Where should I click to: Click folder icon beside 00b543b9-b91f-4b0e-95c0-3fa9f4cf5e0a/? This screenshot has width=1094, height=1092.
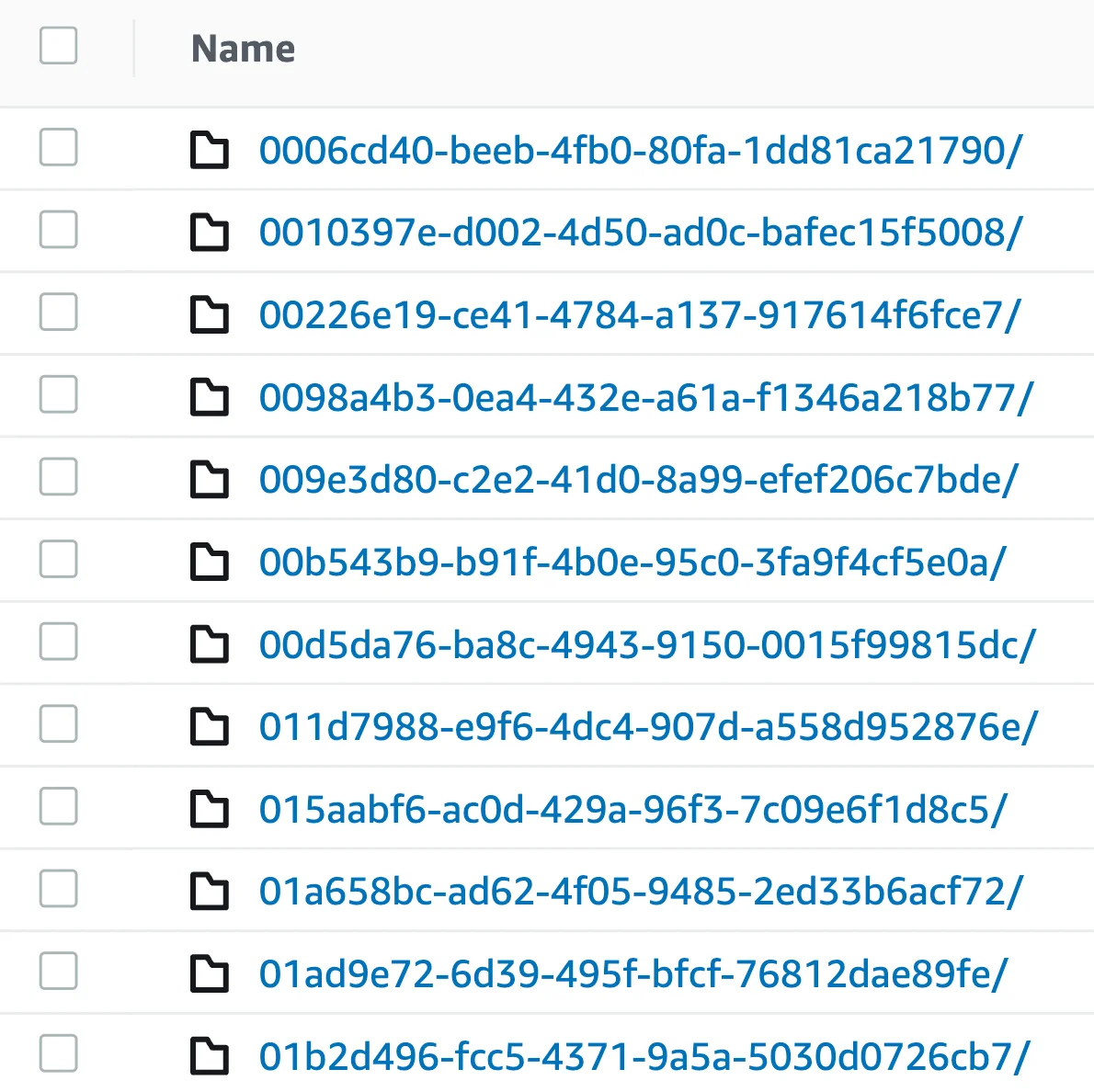[209, 562]
